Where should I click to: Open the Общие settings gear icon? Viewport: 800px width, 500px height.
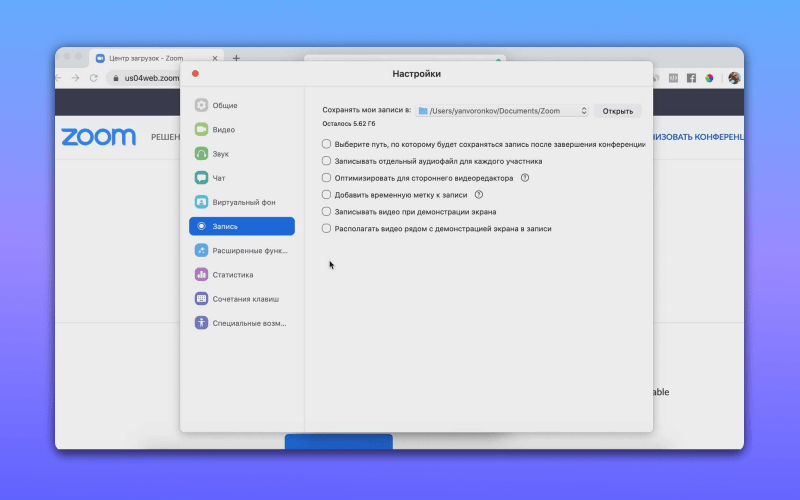tap(201, 105)
